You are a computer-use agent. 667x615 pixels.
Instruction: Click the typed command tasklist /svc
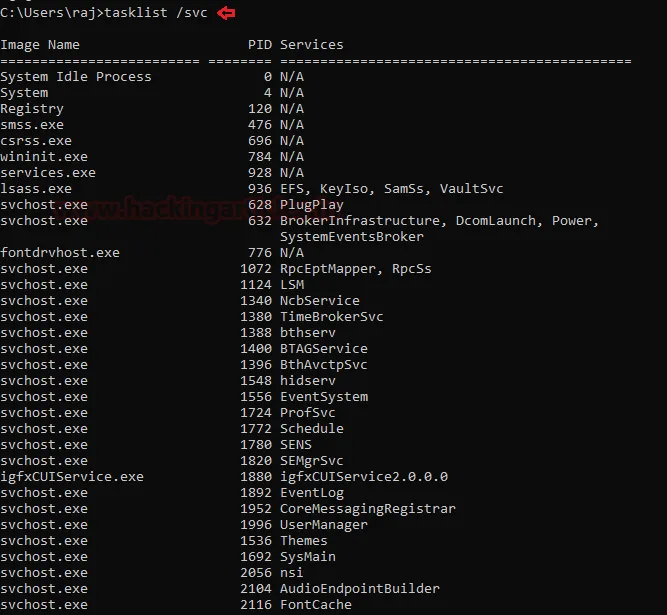tap(160, 12)
